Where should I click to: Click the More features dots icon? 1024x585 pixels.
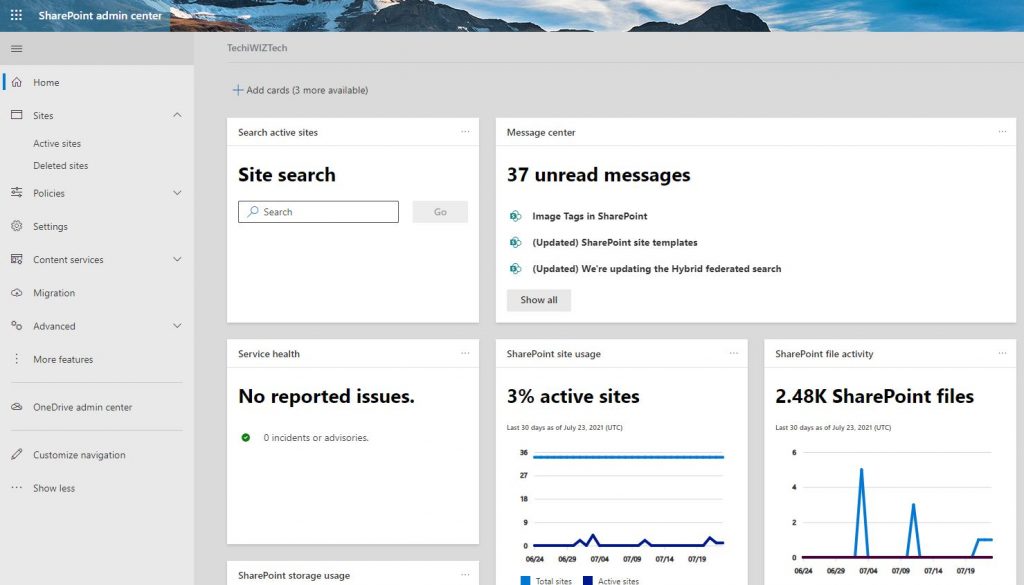(17, 359)
